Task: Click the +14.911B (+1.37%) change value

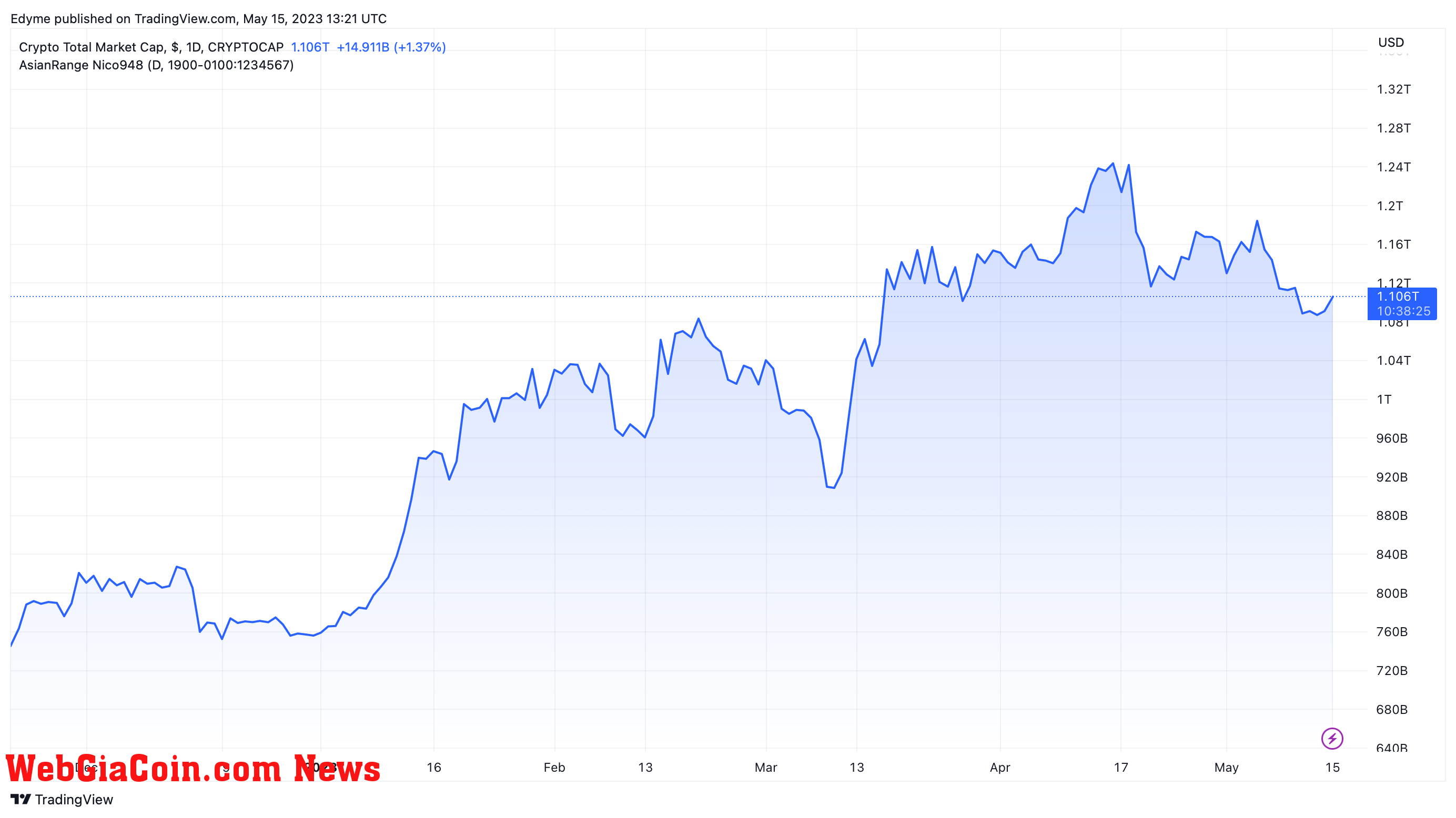Action: pyautogui.click(x=391, y=47)
